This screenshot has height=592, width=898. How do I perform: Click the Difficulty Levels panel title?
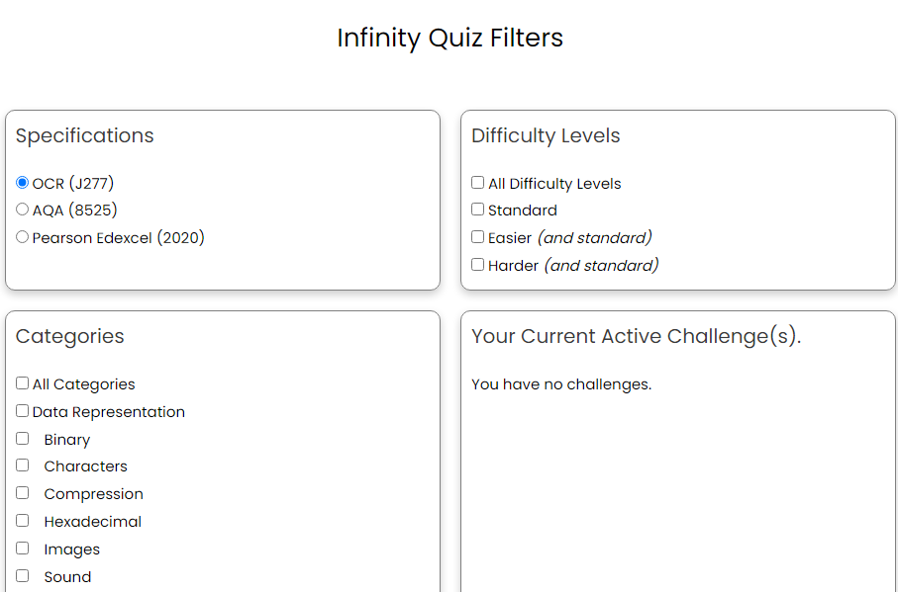coord(545,135)
